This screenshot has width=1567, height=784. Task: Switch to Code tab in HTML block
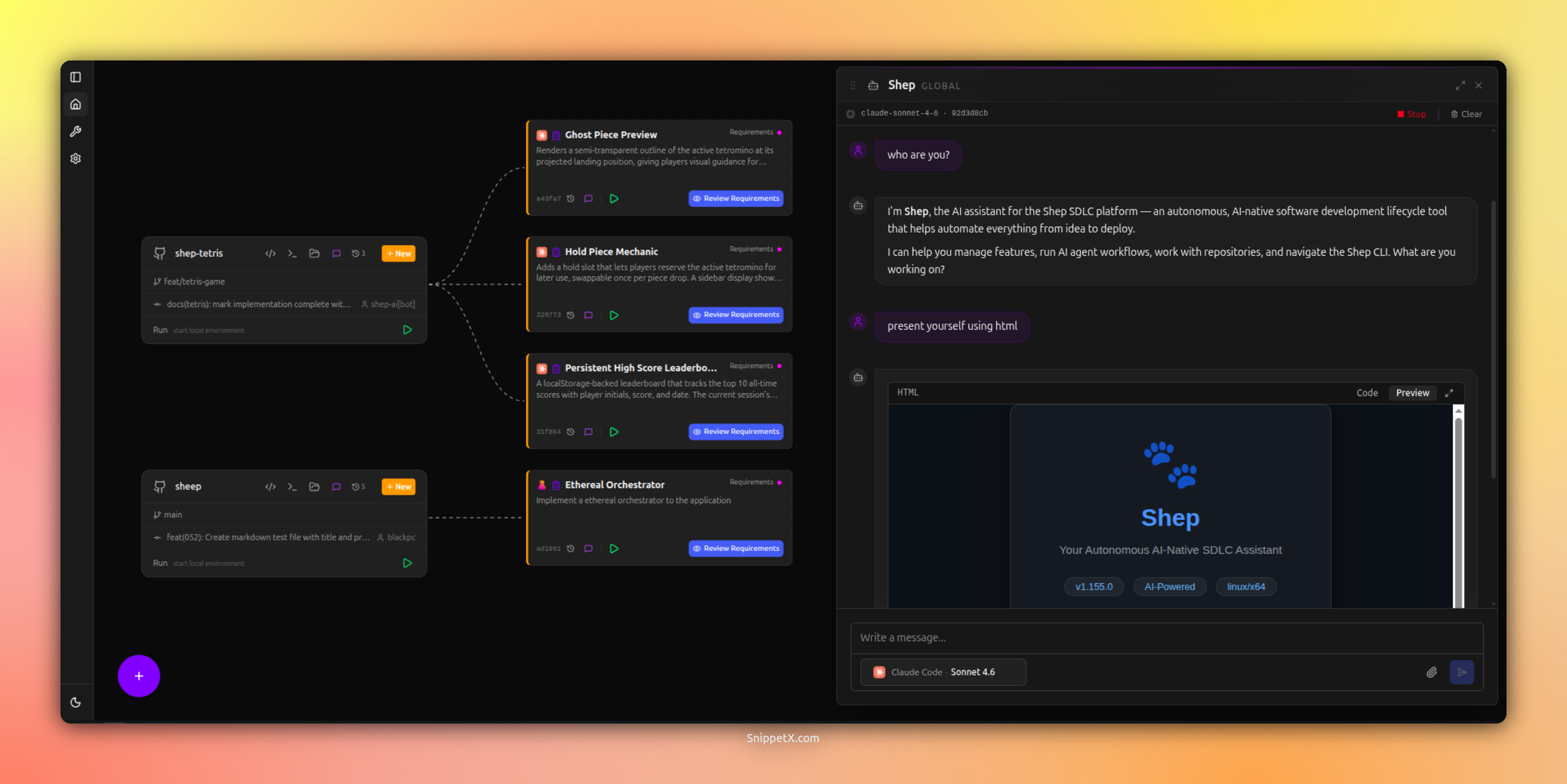[x=1367, y=393]
